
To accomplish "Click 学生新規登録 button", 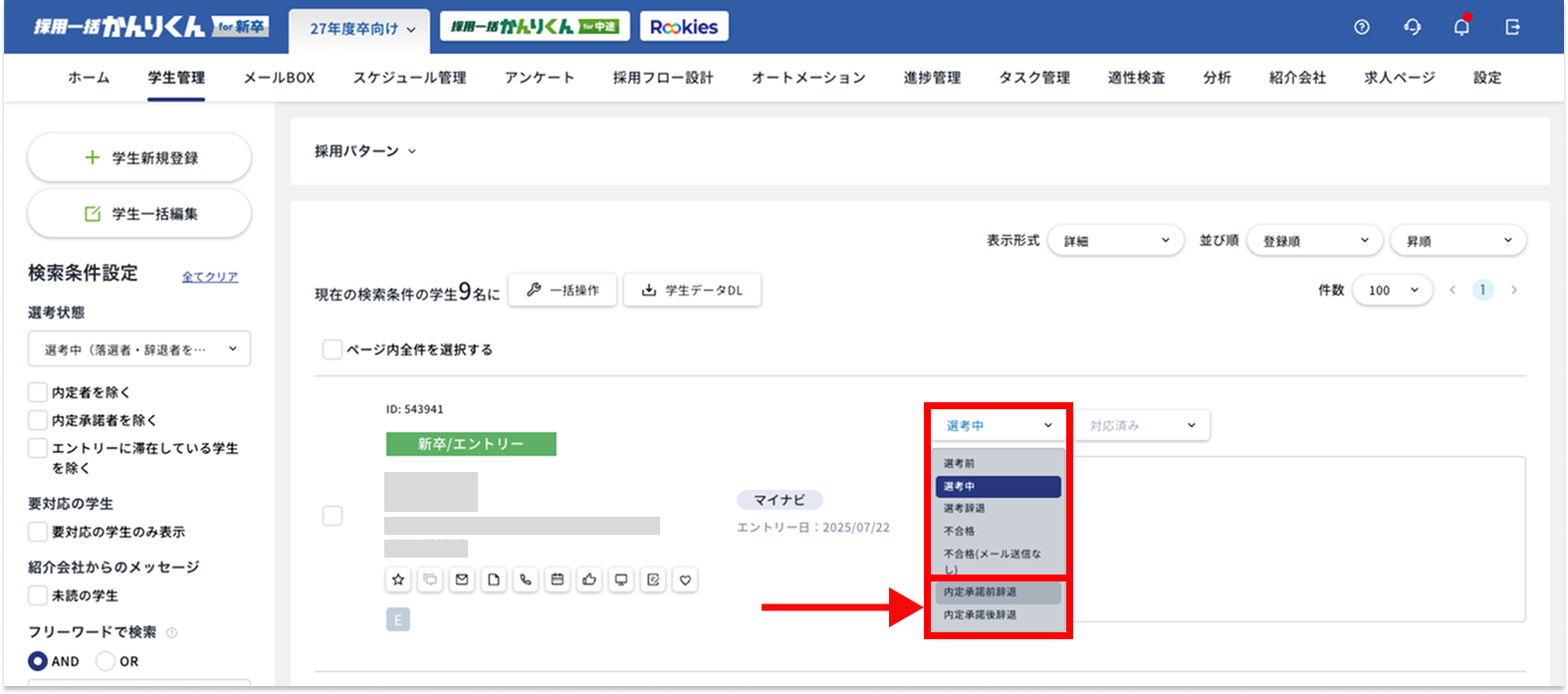I will (139, 158).
